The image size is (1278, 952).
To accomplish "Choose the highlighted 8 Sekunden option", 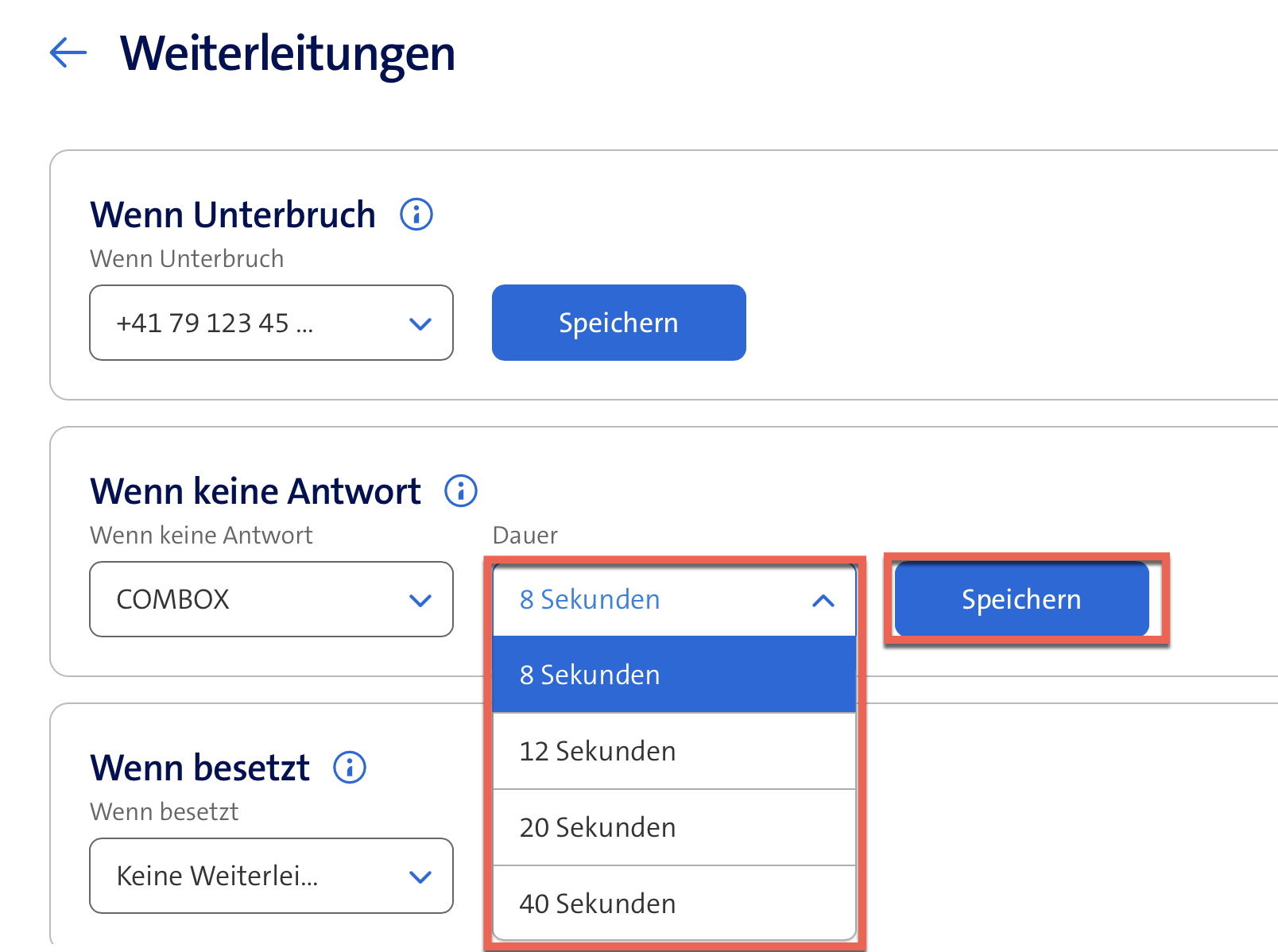I will [674, 675].
